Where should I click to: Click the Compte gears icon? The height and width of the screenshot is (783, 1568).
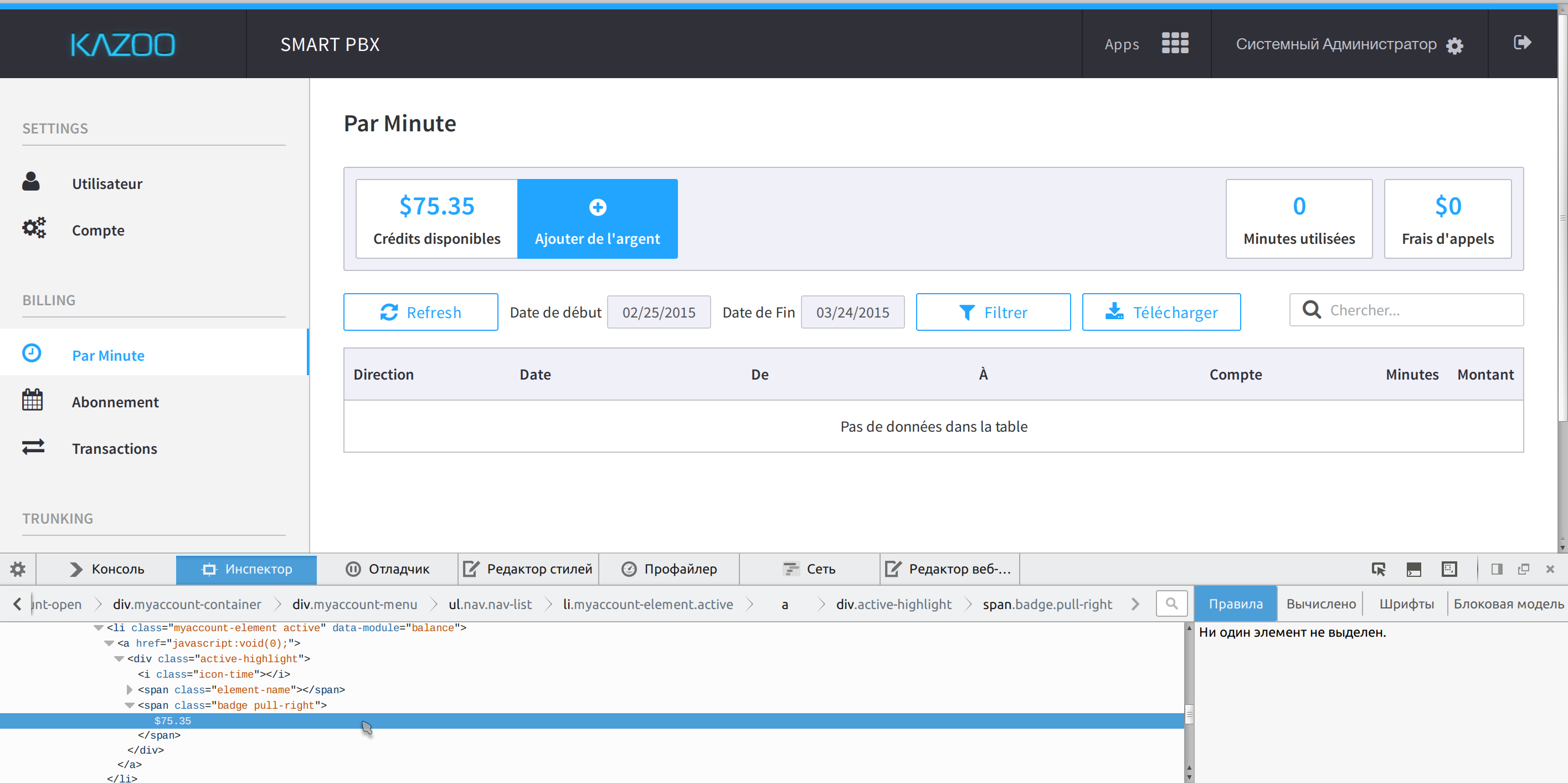coord(34,228)
